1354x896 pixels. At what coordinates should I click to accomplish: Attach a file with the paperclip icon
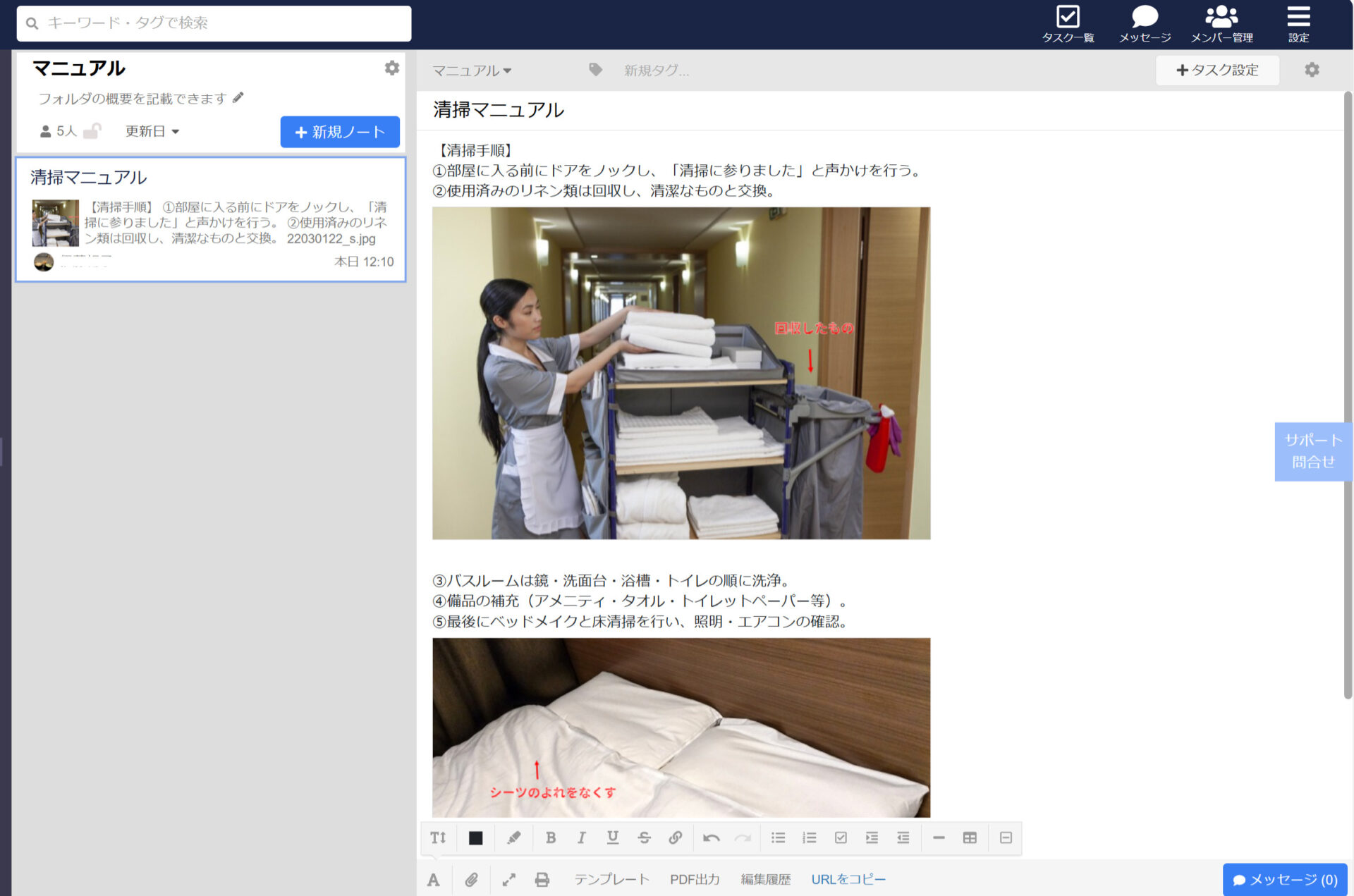471,879
